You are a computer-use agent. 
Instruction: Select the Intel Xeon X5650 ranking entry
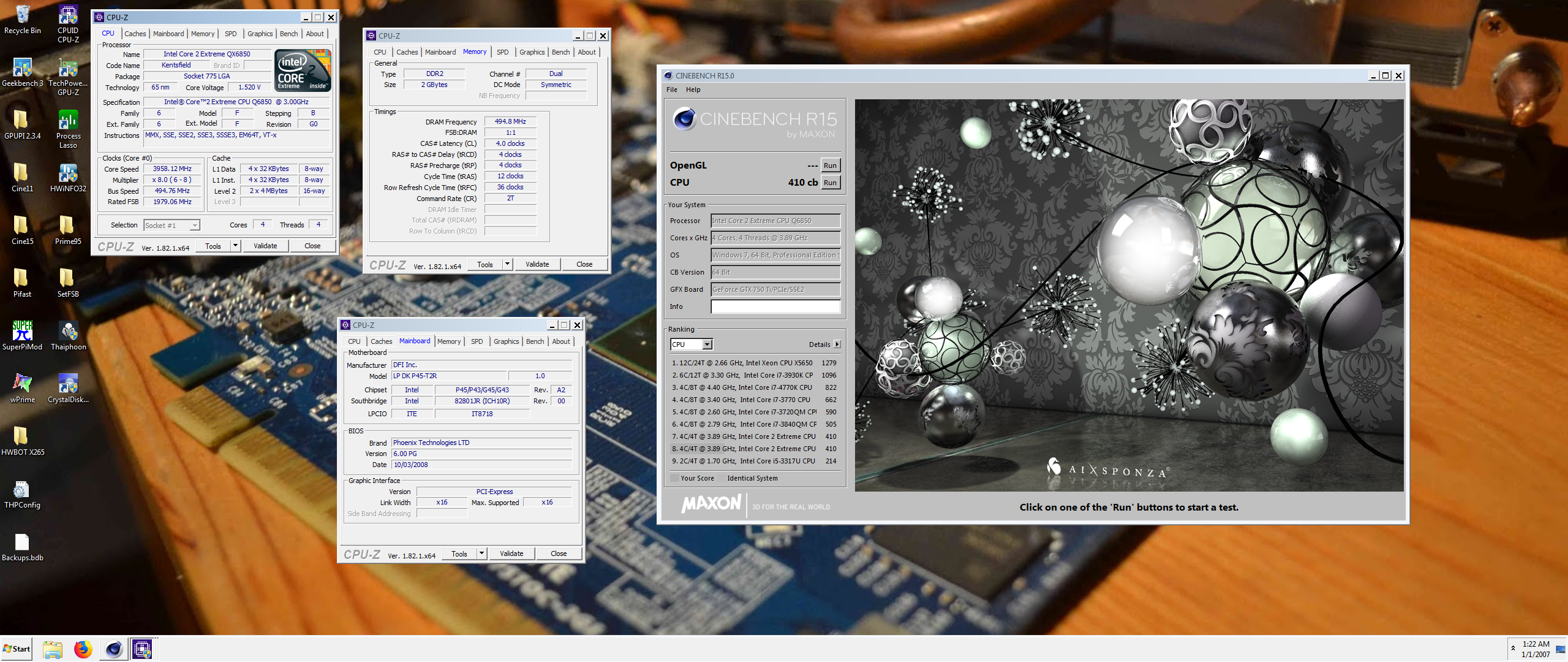(x=755, y=363)
